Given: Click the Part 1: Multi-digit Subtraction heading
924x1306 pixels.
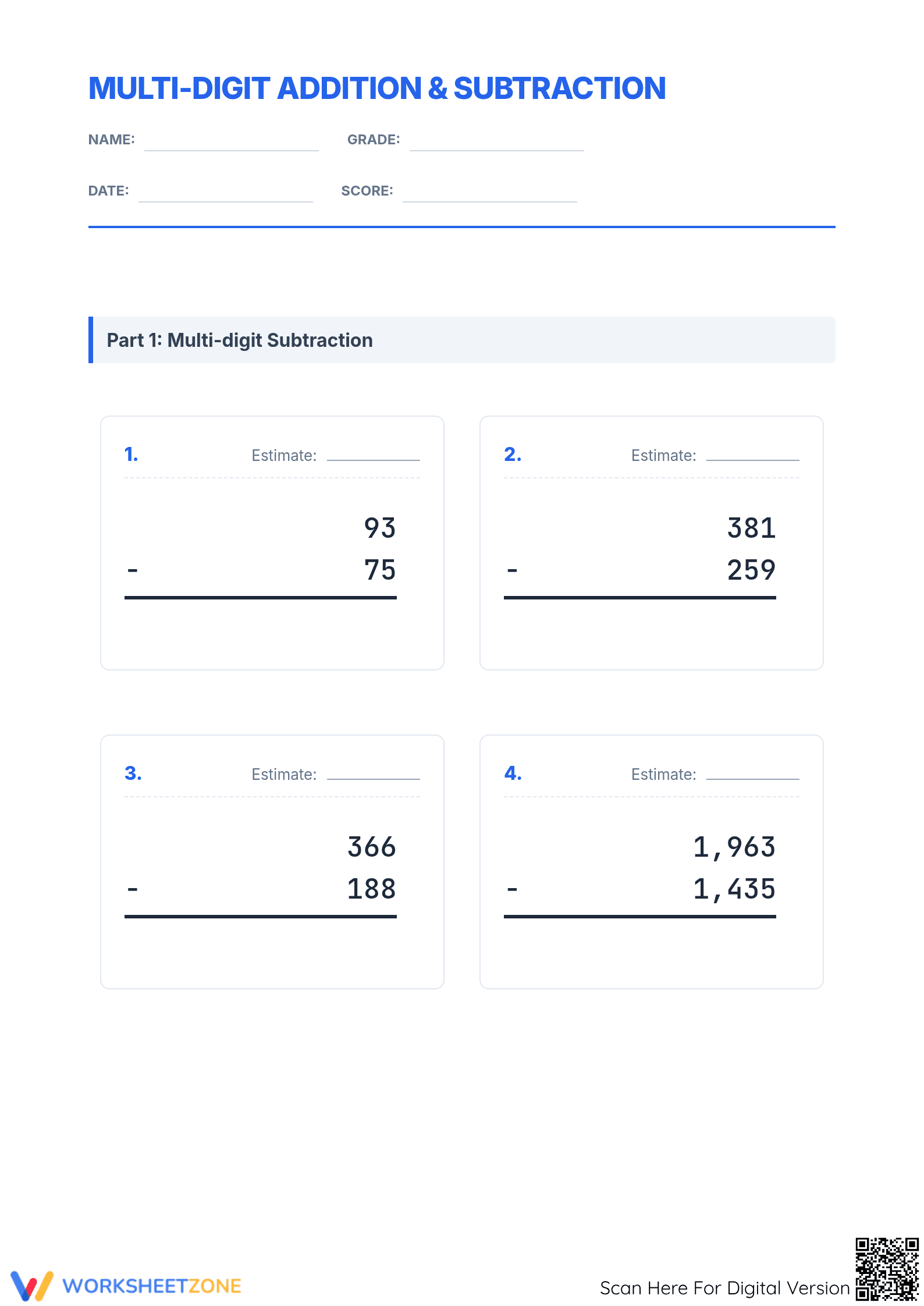Looking at the screenshot, I should 240,340.
